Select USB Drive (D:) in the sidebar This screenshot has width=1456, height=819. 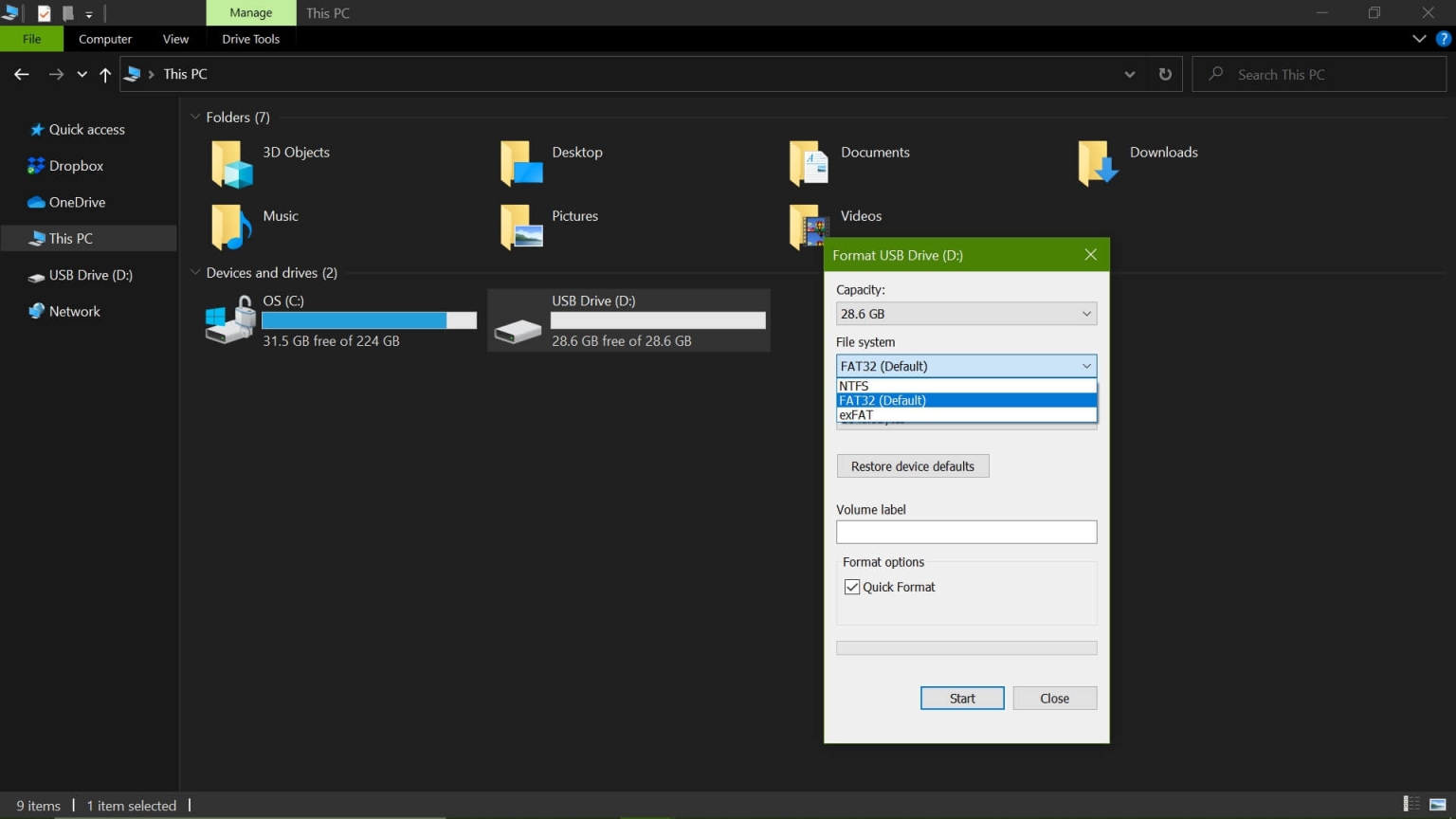coord(92,275)
